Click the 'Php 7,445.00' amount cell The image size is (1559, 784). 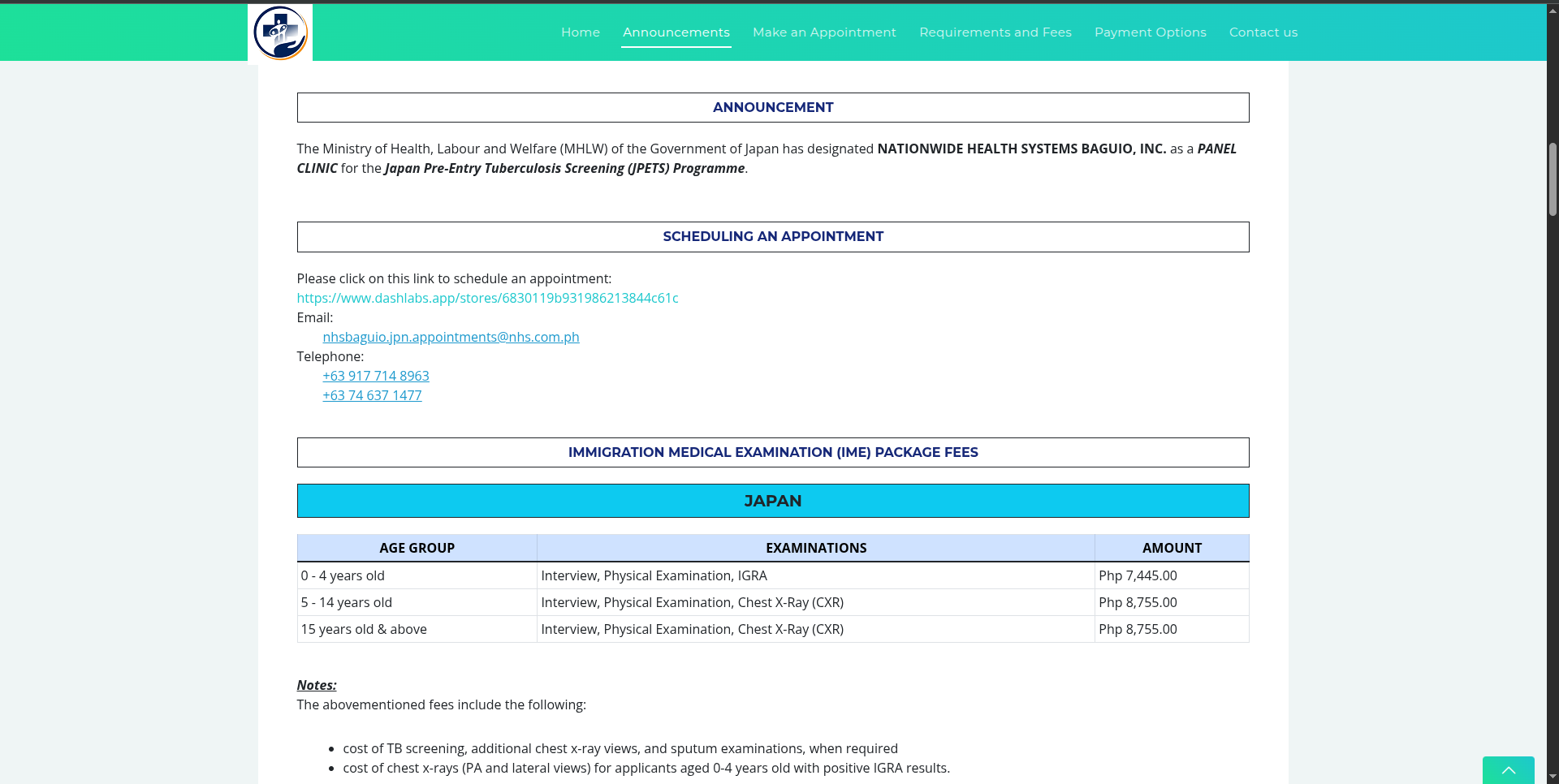(1172, 575)
